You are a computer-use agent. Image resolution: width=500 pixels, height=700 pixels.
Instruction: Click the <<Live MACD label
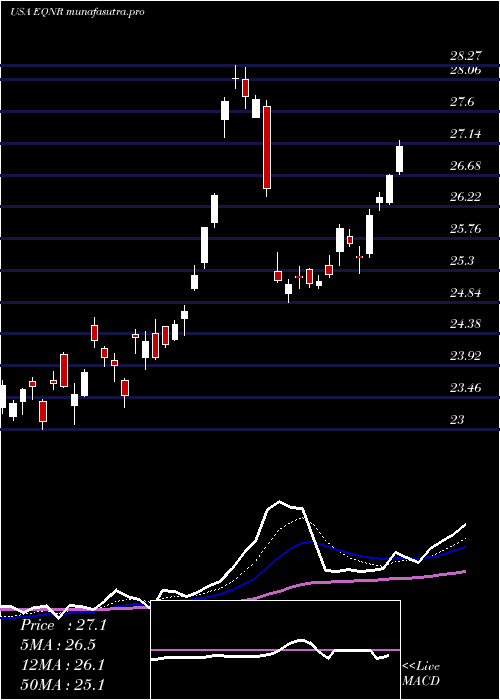click(x=421, y=674)
